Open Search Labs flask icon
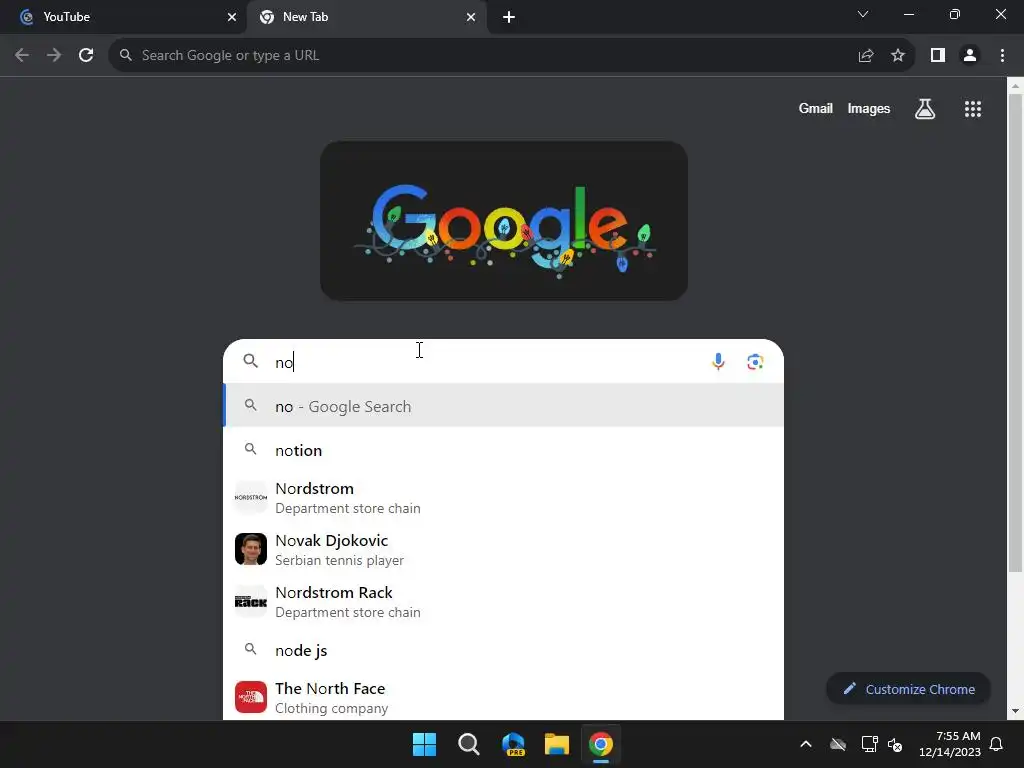The image size is (1024, 768). click(925, 109)
